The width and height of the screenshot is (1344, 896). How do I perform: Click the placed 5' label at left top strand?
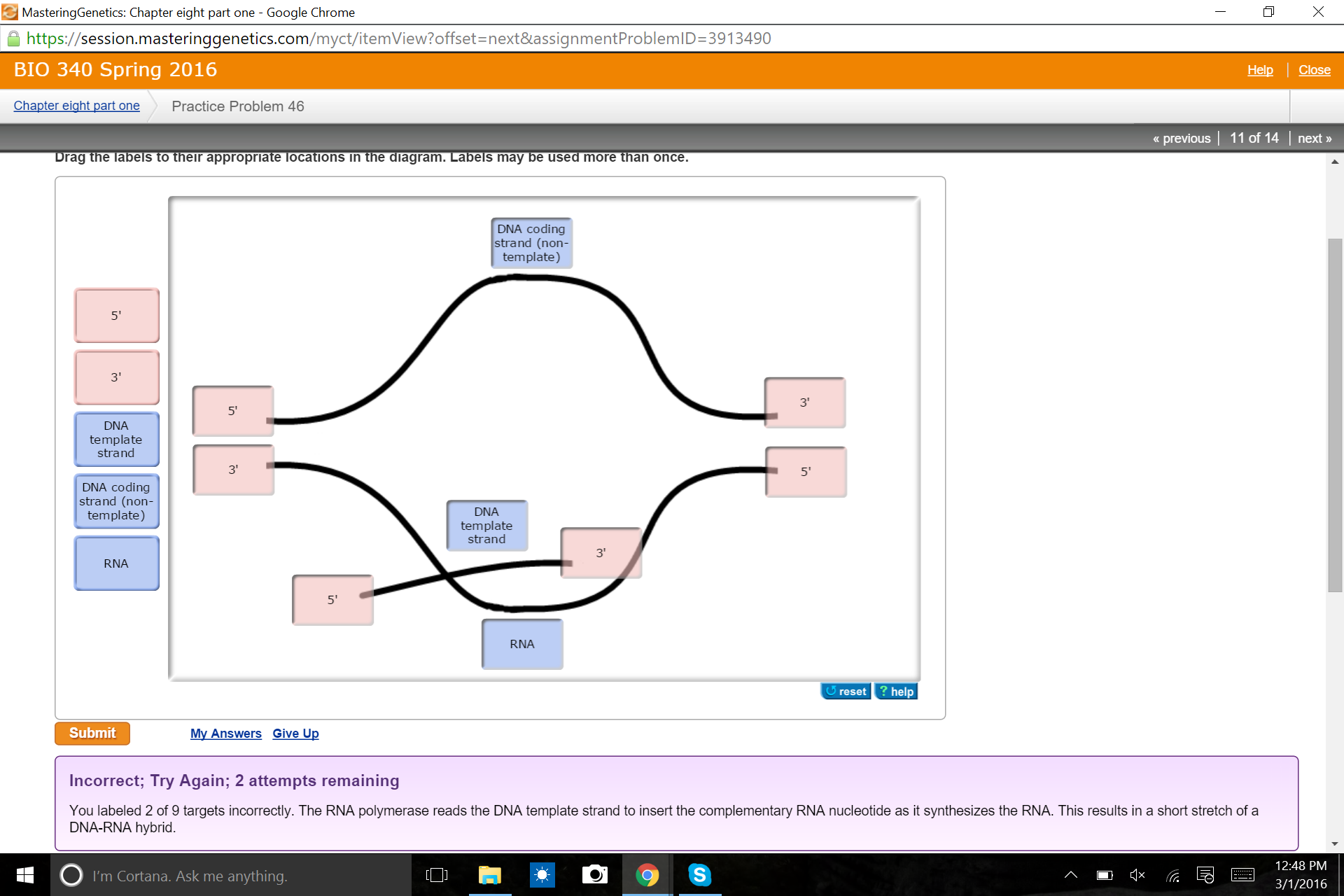(x=232, y=411)
